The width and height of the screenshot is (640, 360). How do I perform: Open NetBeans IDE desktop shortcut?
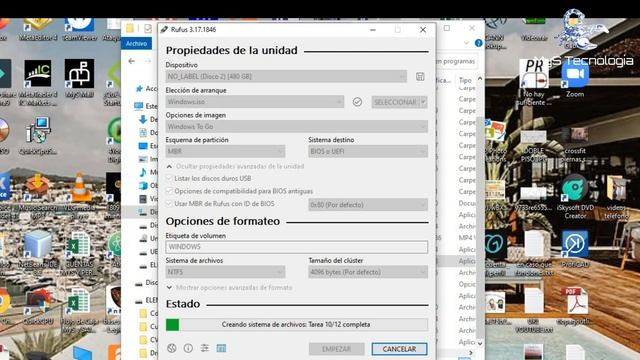38,250
